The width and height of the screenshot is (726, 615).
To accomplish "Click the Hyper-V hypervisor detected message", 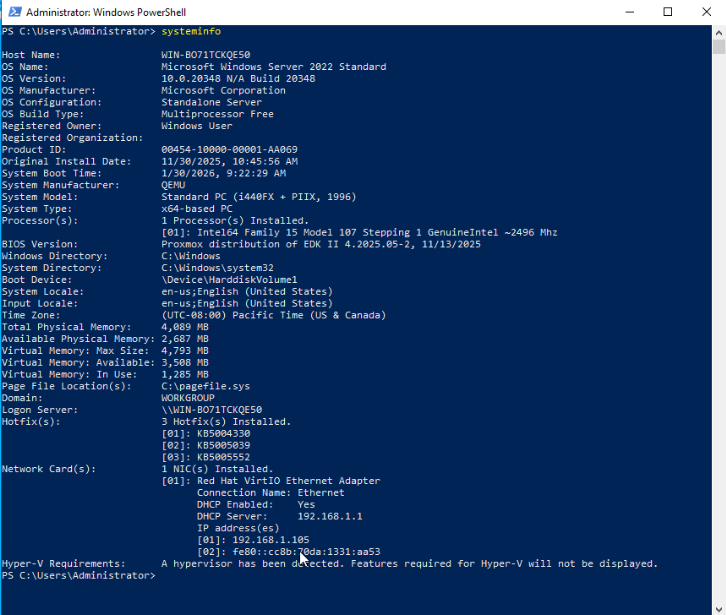I will (409, 564).
